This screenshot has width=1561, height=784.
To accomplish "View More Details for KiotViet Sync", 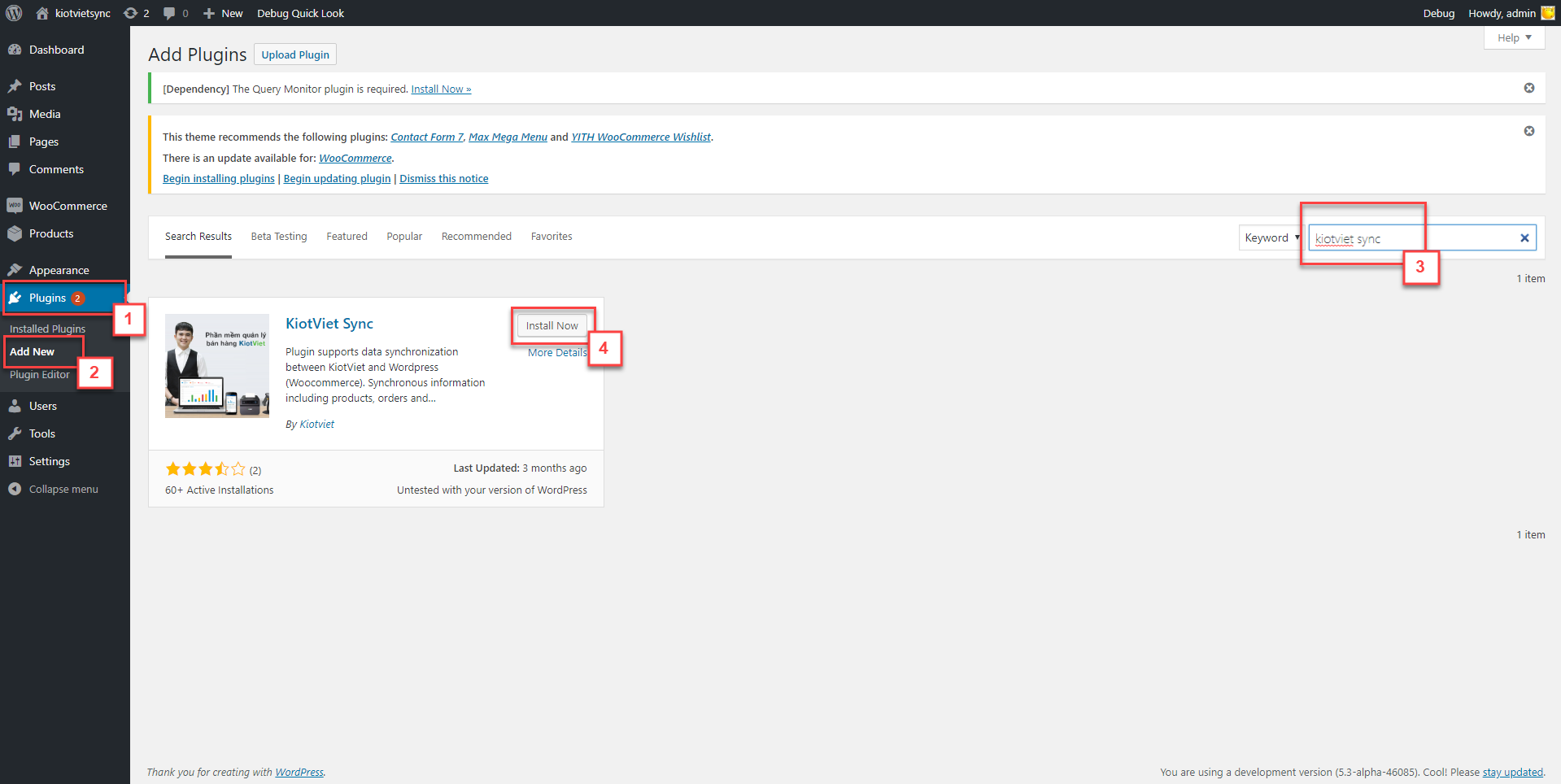I will coord(557,352).
